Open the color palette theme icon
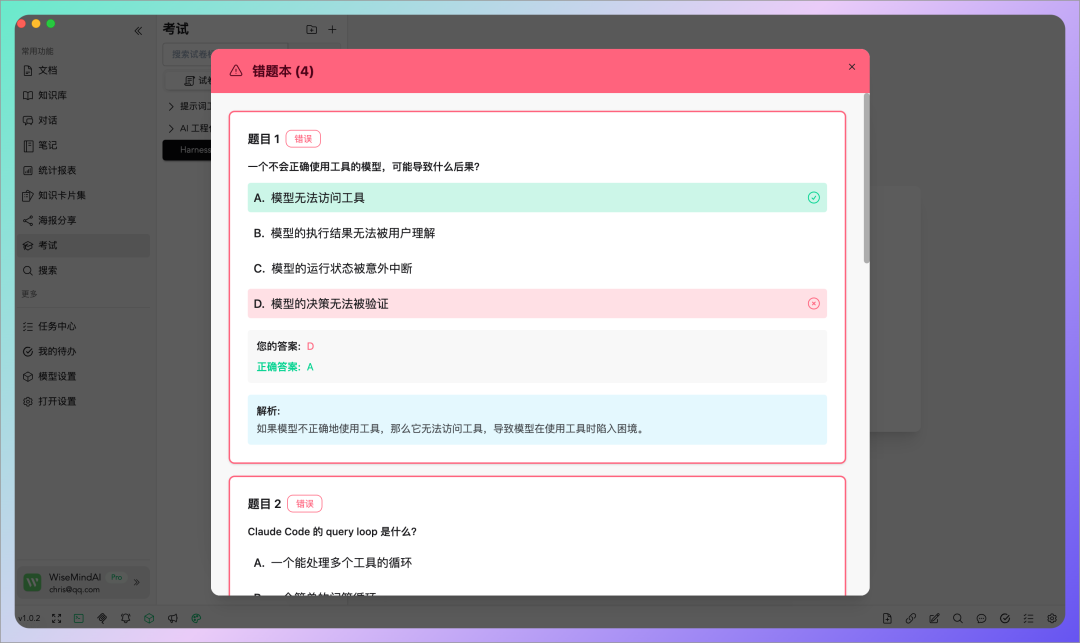 click(196, 618)
